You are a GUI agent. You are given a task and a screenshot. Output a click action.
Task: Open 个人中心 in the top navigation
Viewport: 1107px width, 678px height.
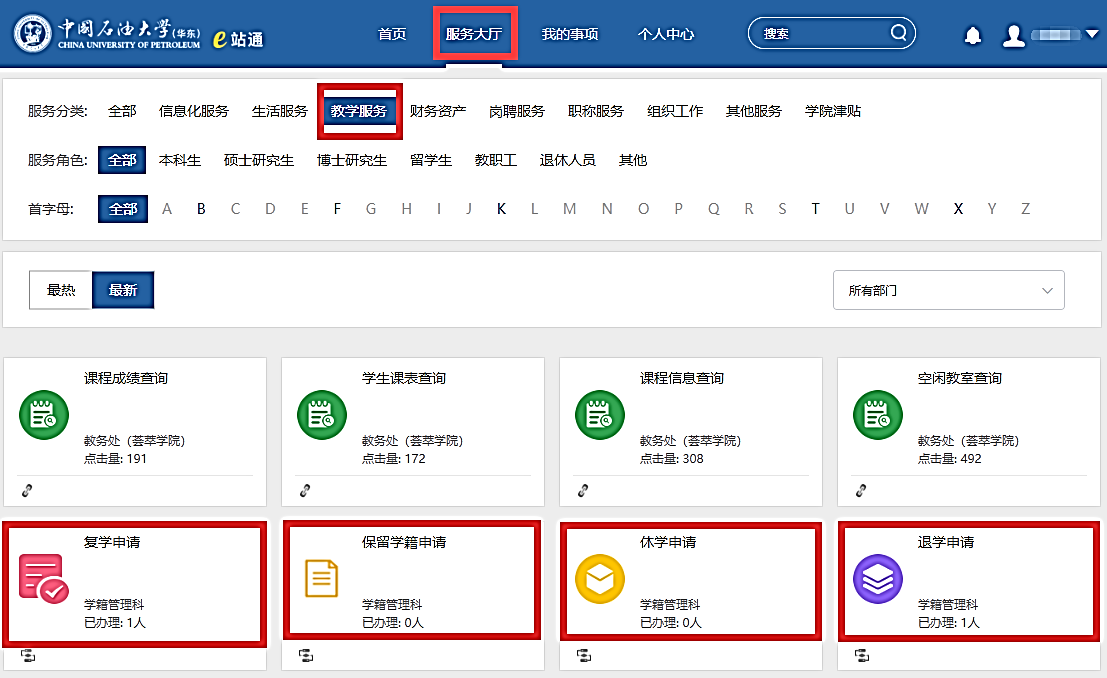(666, 34)
